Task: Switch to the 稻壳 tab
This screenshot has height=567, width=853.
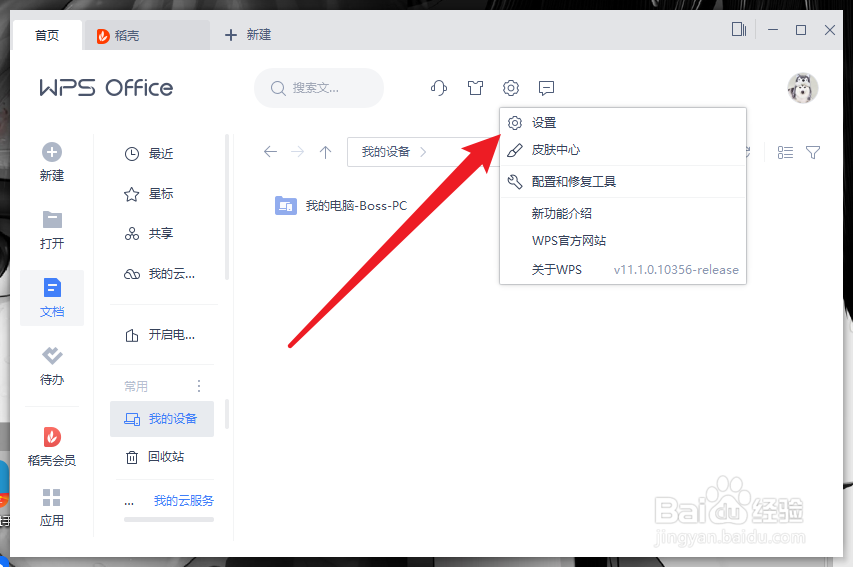Action: pyautogui.click(x=147, y=35)
